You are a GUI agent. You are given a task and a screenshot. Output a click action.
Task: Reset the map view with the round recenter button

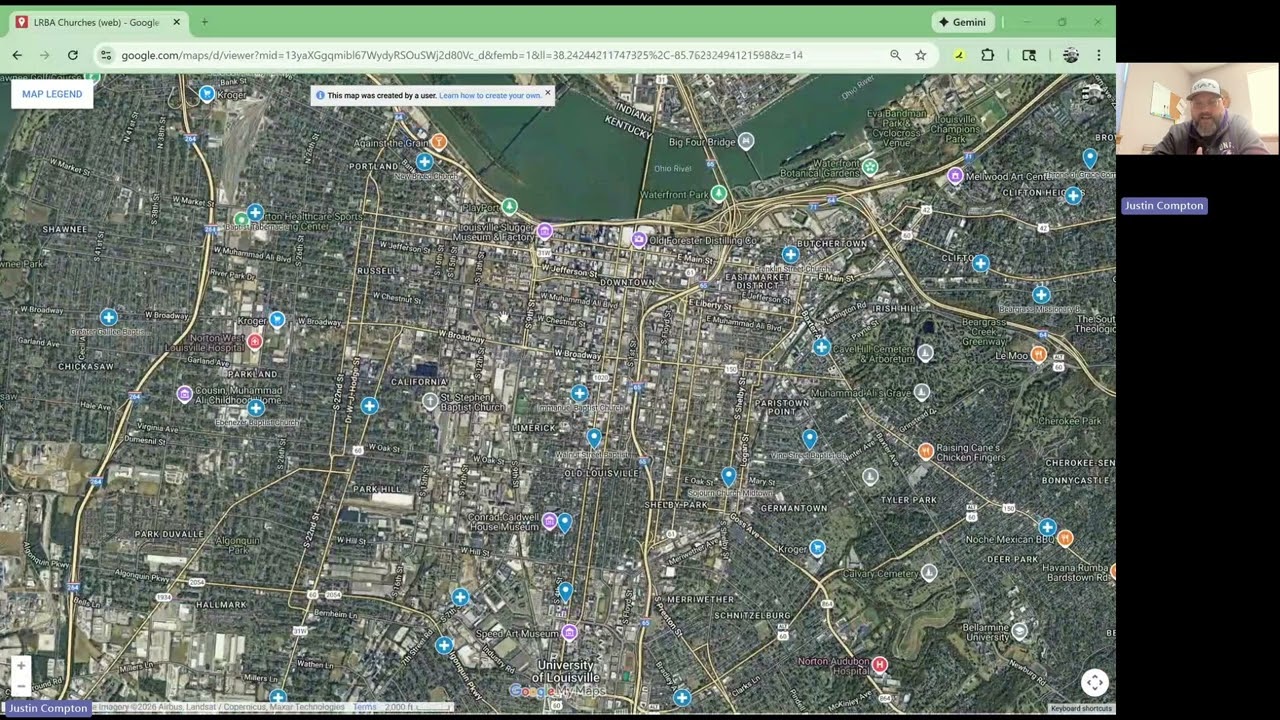coord(1095,682)
